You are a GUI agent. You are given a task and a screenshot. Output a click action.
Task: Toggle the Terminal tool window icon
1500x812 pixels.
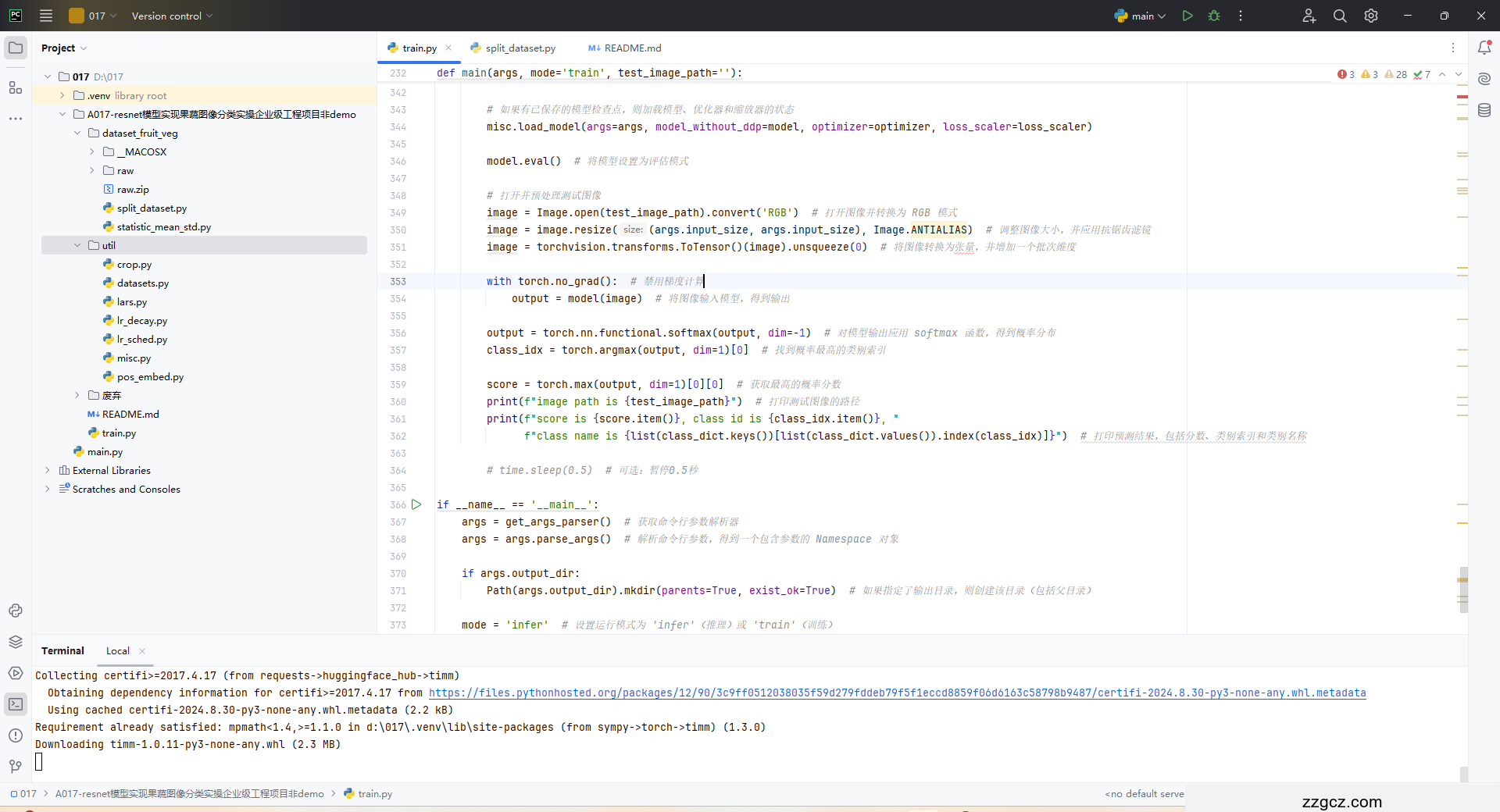coord(15,704)
